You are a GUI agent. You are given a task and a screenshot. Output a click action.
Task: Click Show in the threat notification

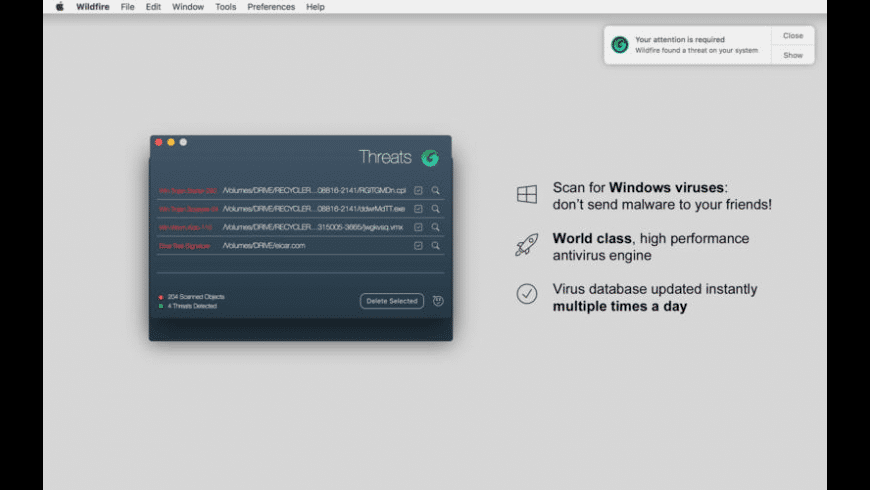793,55
